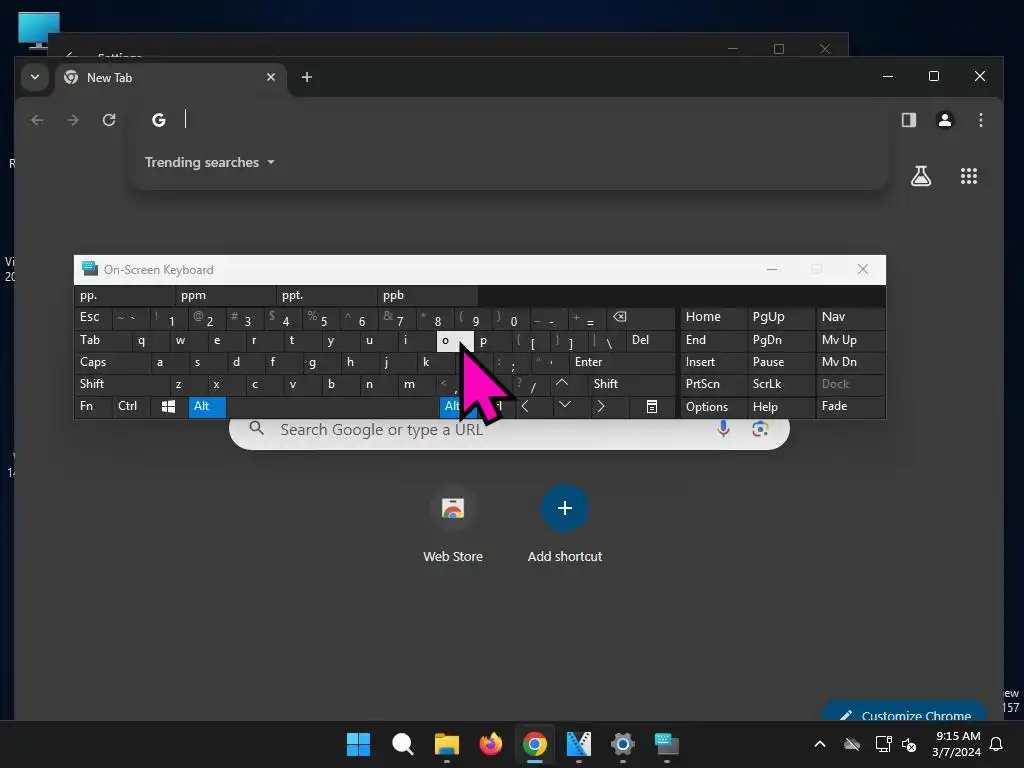Choose 'ppm' text suggestion
This screenshot has width=1024, height=768.
click(x=225, y=295)
